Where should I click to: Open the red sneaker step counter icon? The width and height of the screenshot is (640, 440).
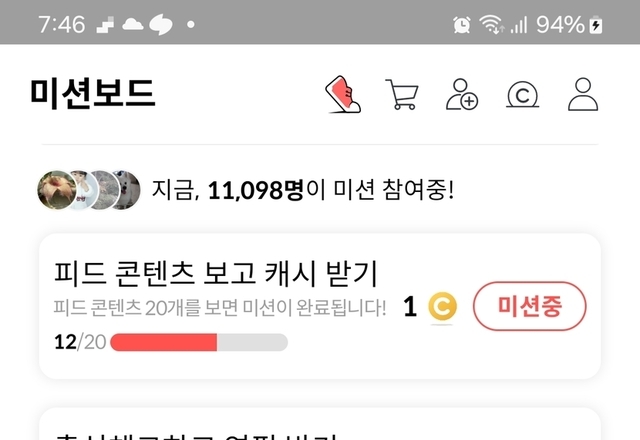[x=343, y=94]
